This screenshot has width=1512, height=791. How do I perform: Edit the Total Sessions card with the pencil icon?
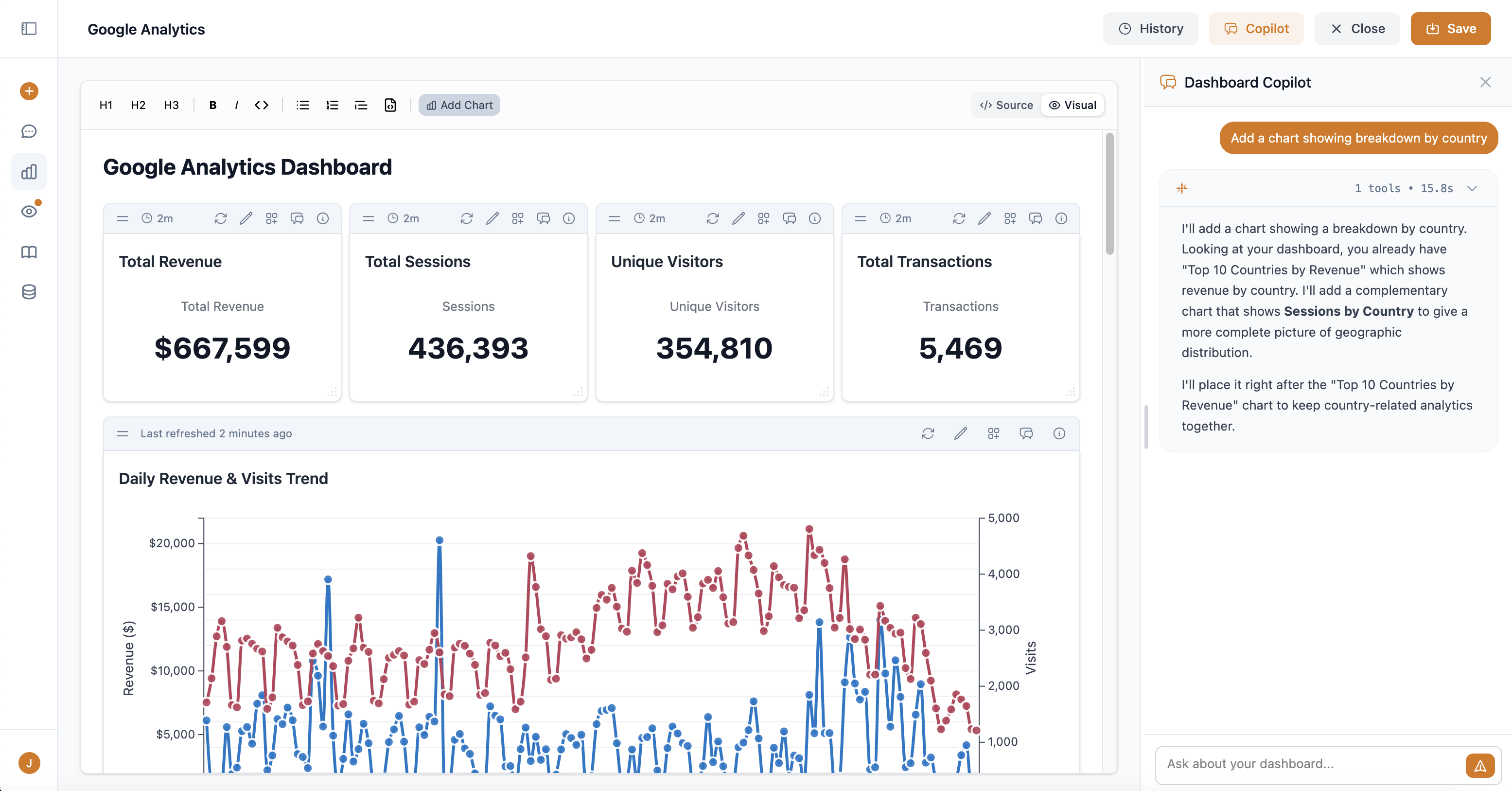493,218
